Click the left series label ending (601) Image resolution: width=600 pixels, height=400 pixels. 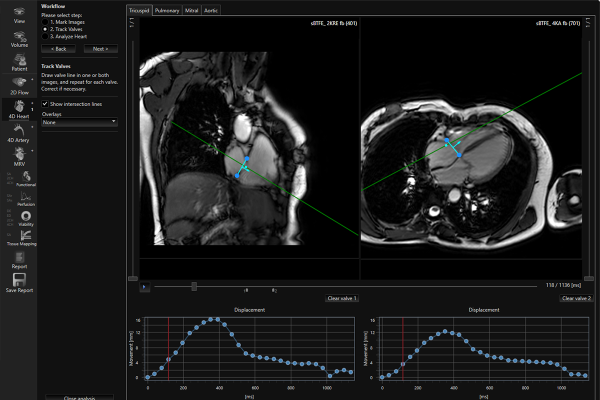[334, 23]
